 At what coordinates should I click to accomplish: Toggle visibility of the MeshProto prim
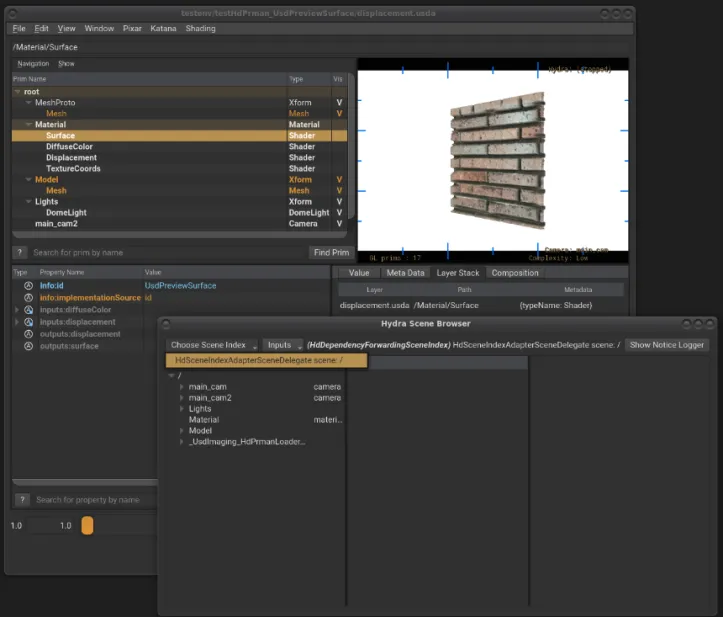[339, 103]
